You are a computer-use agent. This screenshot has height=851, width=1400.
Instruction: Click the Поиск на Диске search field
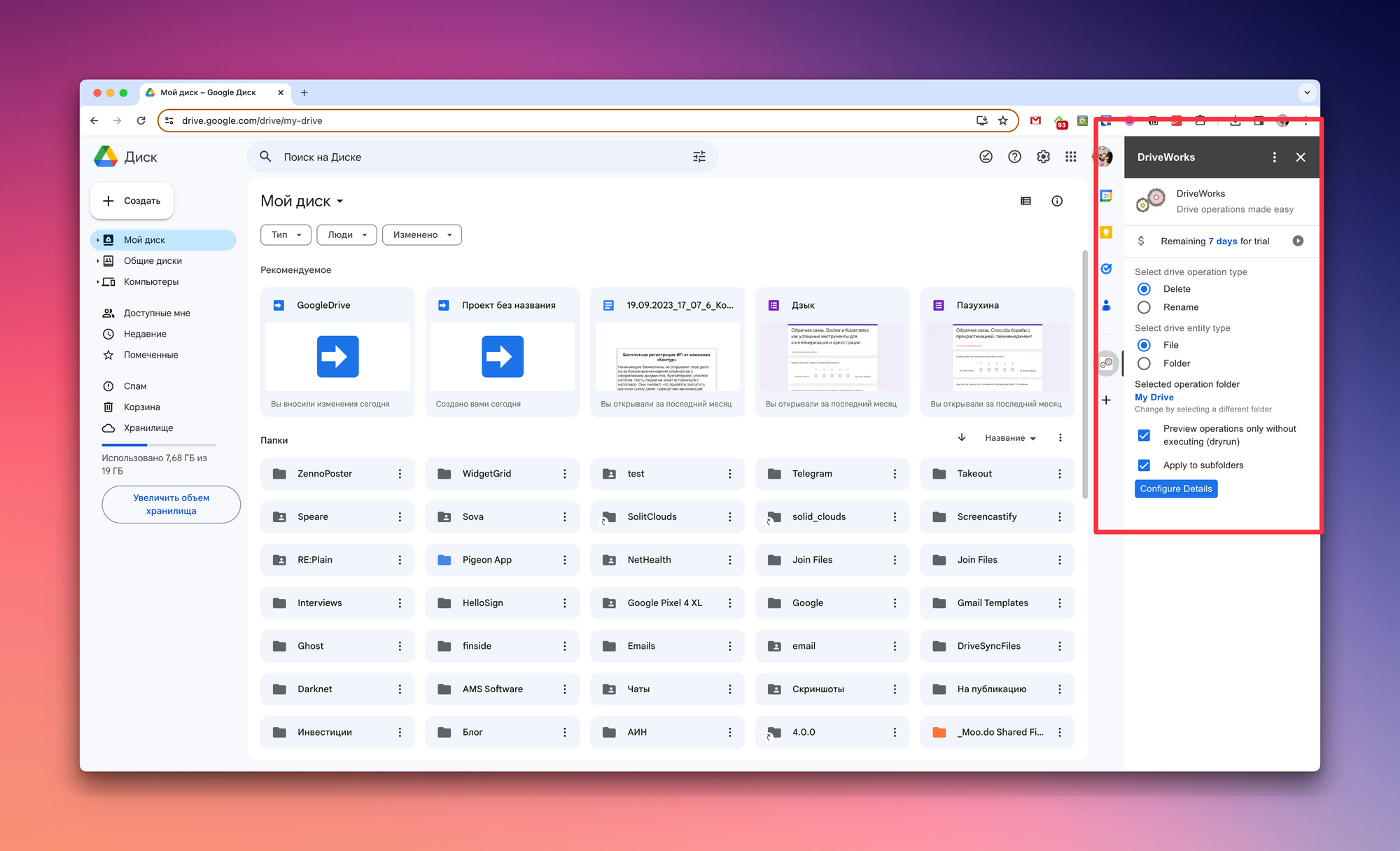476,157
